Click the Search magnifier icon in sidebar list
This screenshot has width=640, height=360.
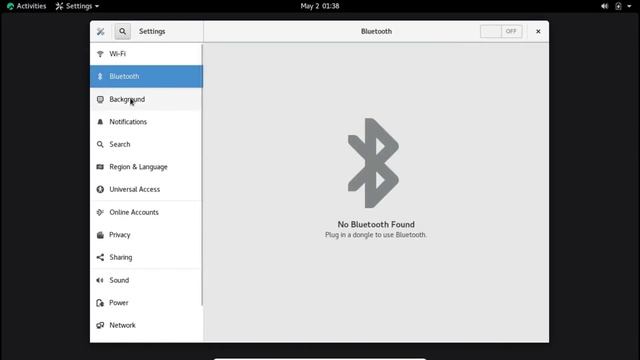[100, 144]
